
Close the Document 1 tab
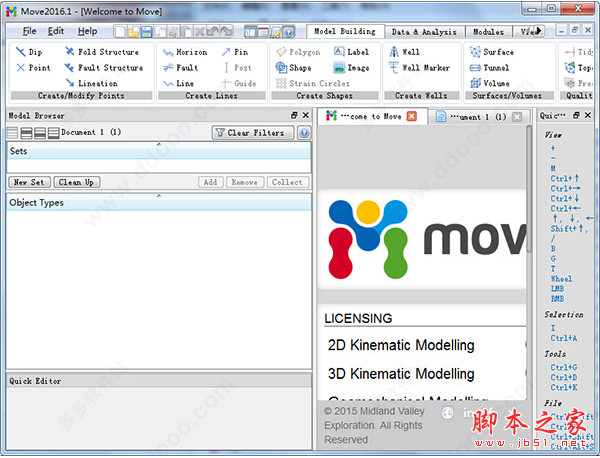[x=517, y=117]
